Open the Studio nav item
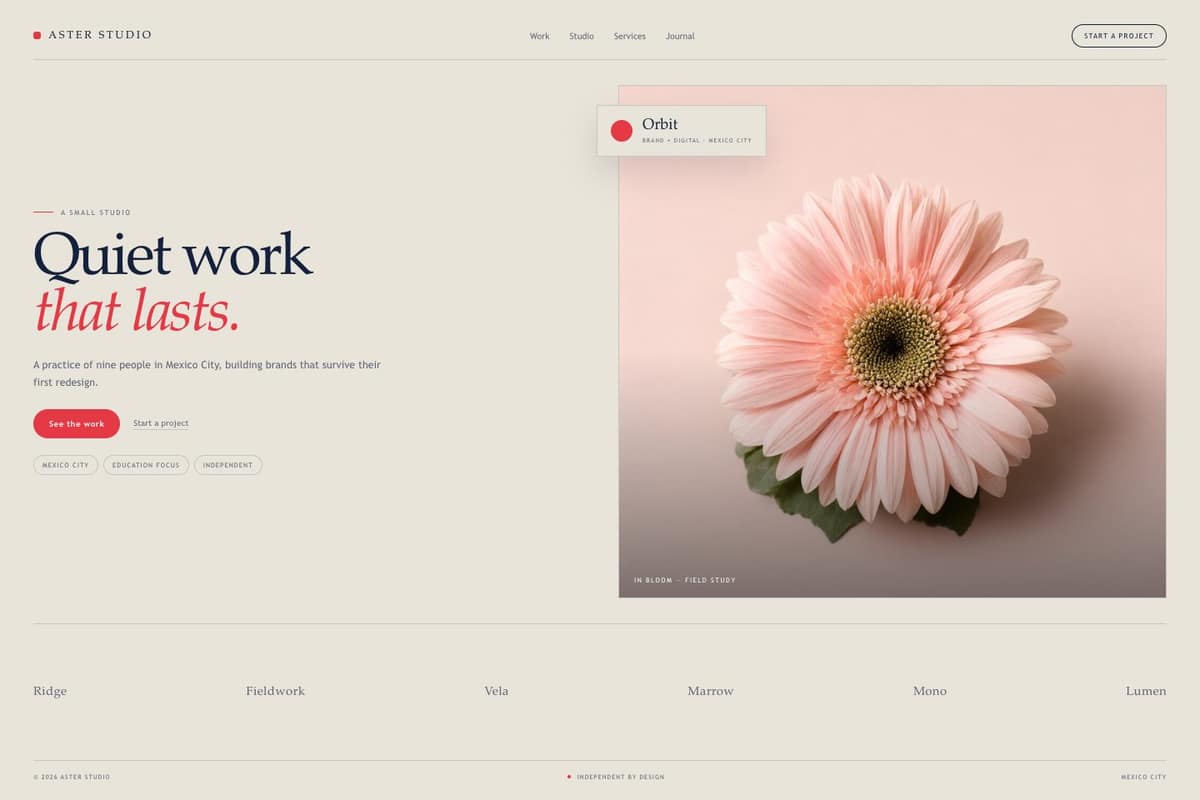 582,36
